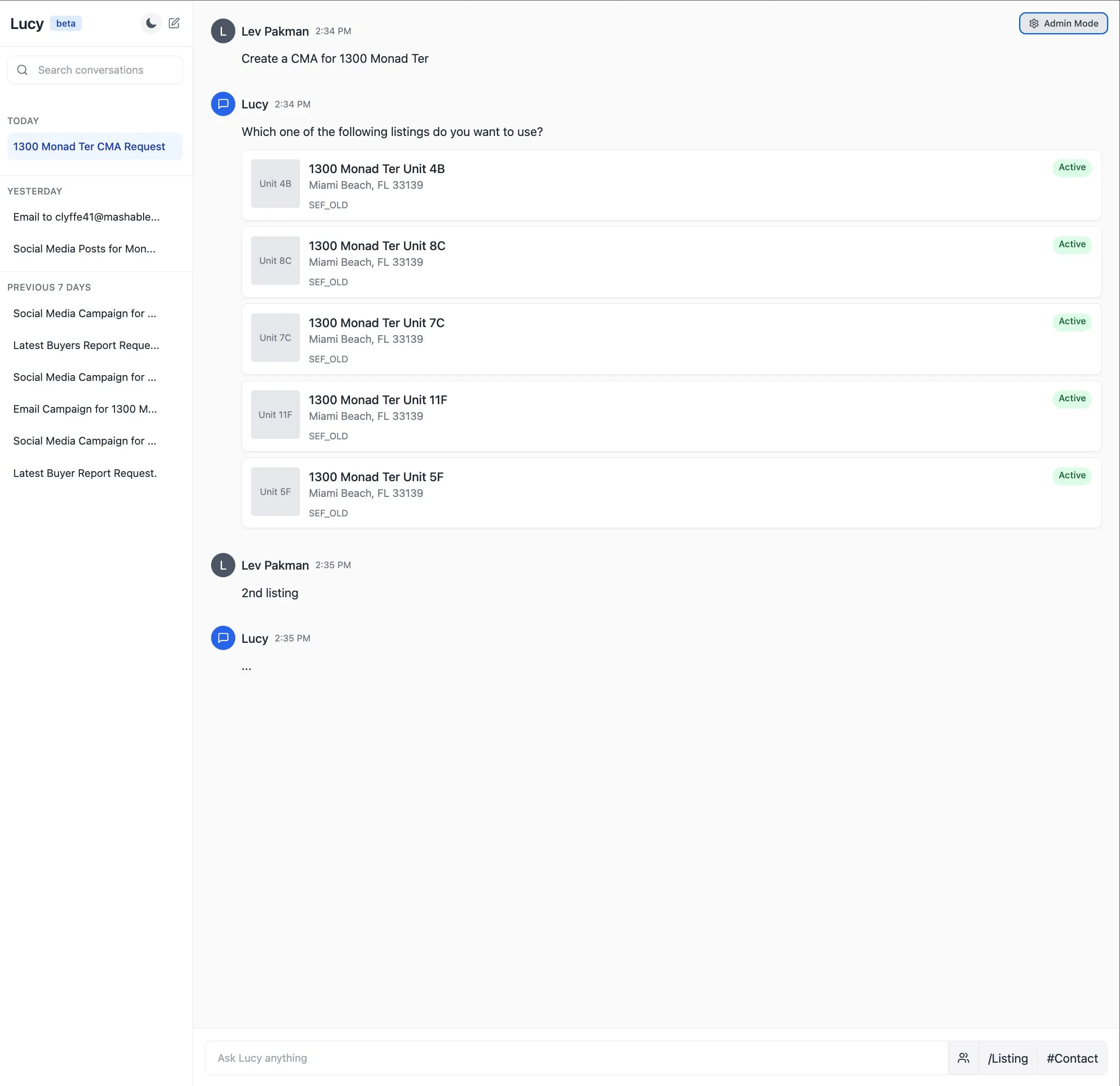Screen dimensions: 1120x1086
Task: Click Lev Pakman's avatar at 2:35 PM
Action: 223,565
